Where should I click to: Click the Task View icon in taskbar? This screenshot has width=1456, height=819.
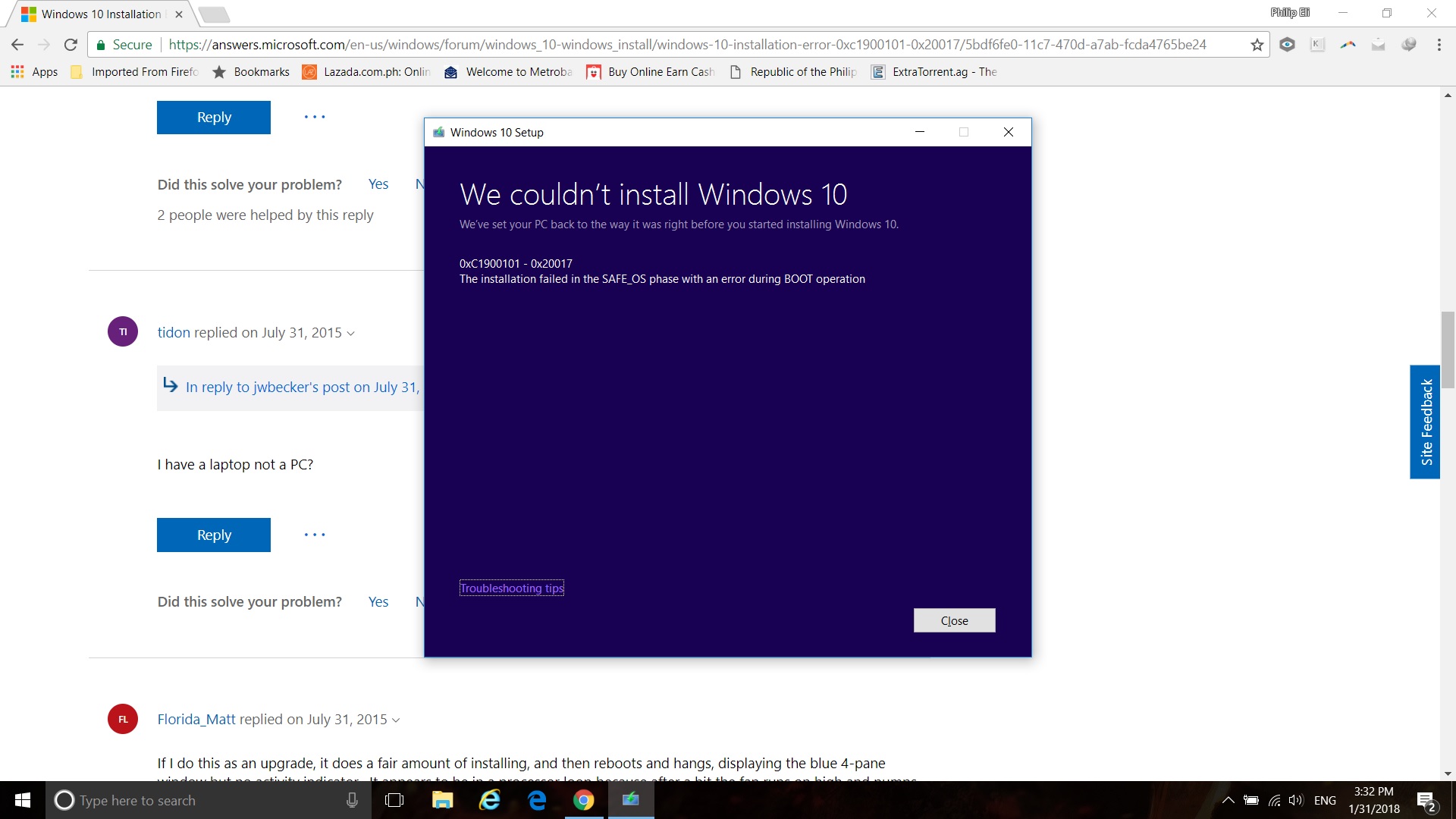pyautogui.click(x=394, y=799)
